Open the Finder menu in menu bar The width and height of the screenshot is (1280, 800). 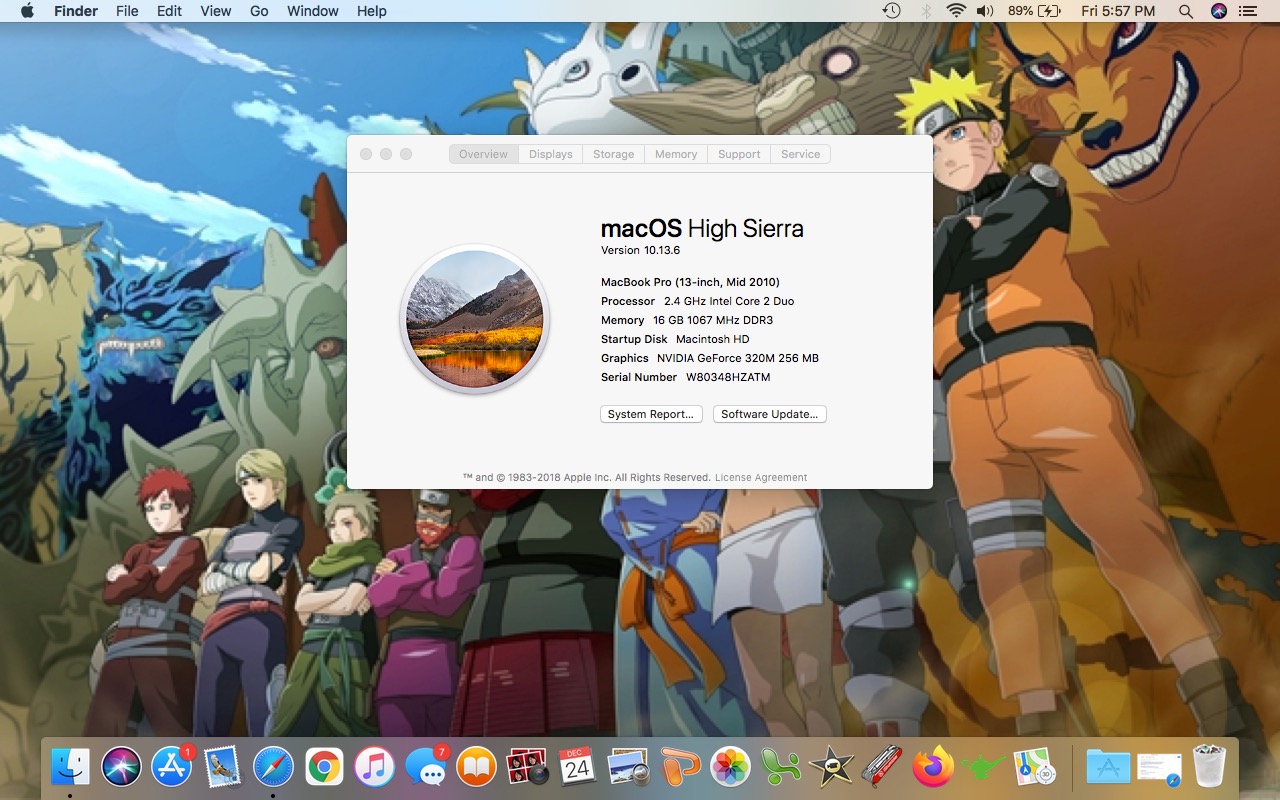pos(75,11)
